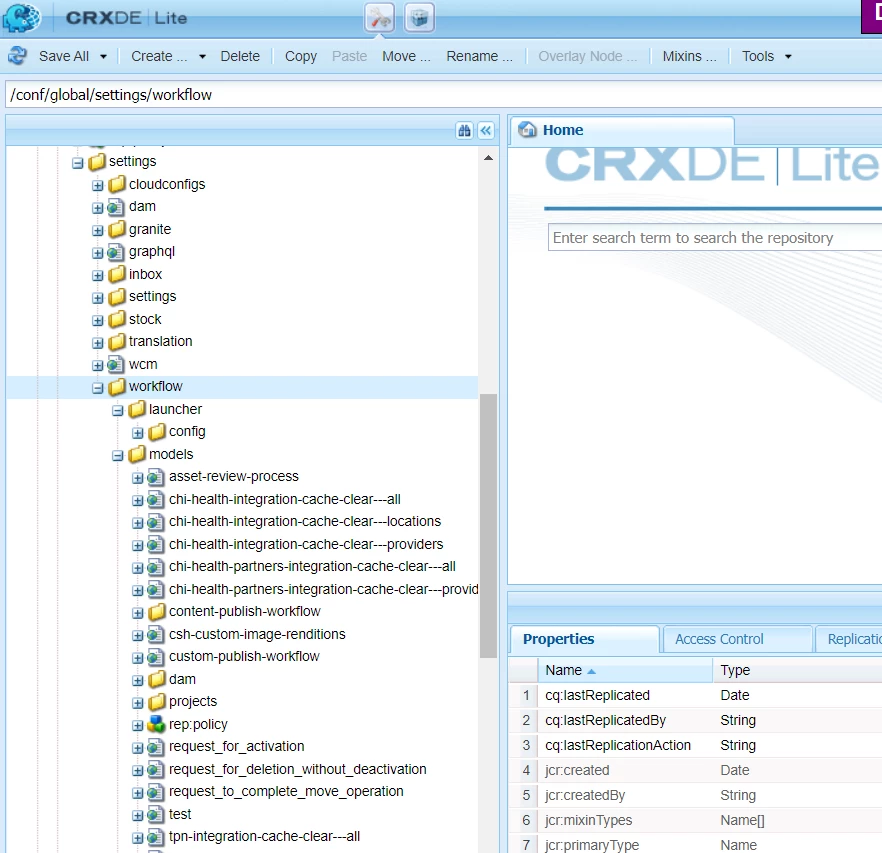Click the request_for_activation node icon

(155, 747)
